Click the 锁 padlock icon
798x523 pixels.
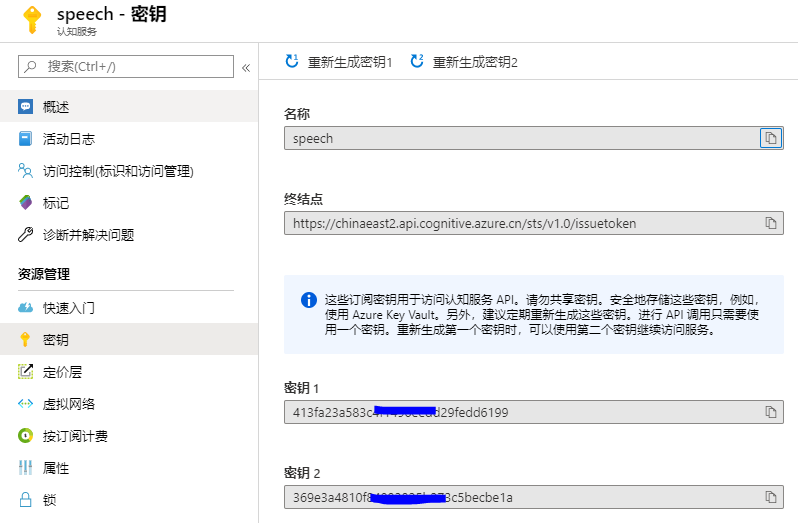[x=25, y=500]
